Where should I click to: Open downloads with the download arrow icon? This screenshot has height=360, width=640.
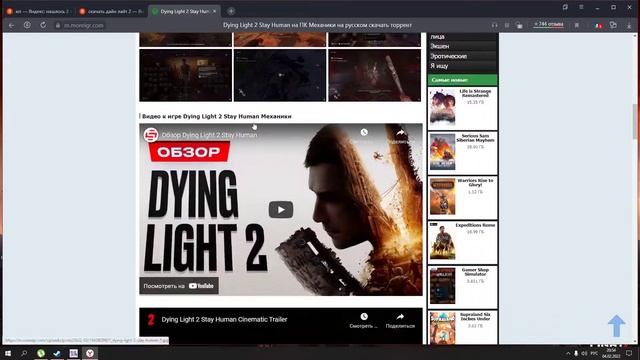(x=629, y=25)
